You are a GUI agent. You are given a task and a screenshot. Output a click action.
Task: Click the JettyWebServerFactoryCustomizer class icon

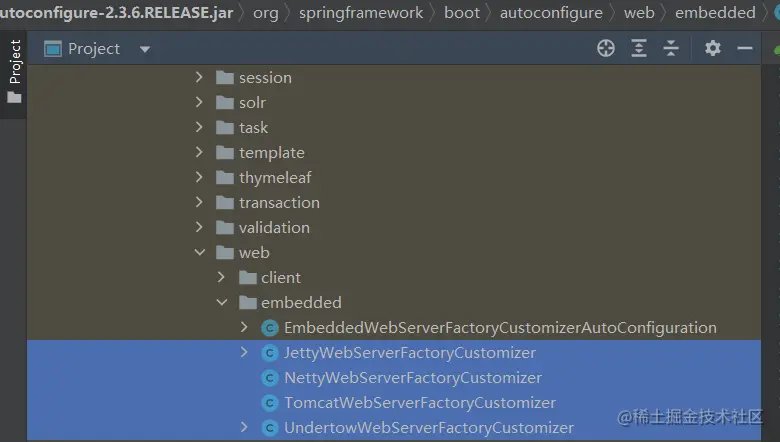tap(269, 353)
